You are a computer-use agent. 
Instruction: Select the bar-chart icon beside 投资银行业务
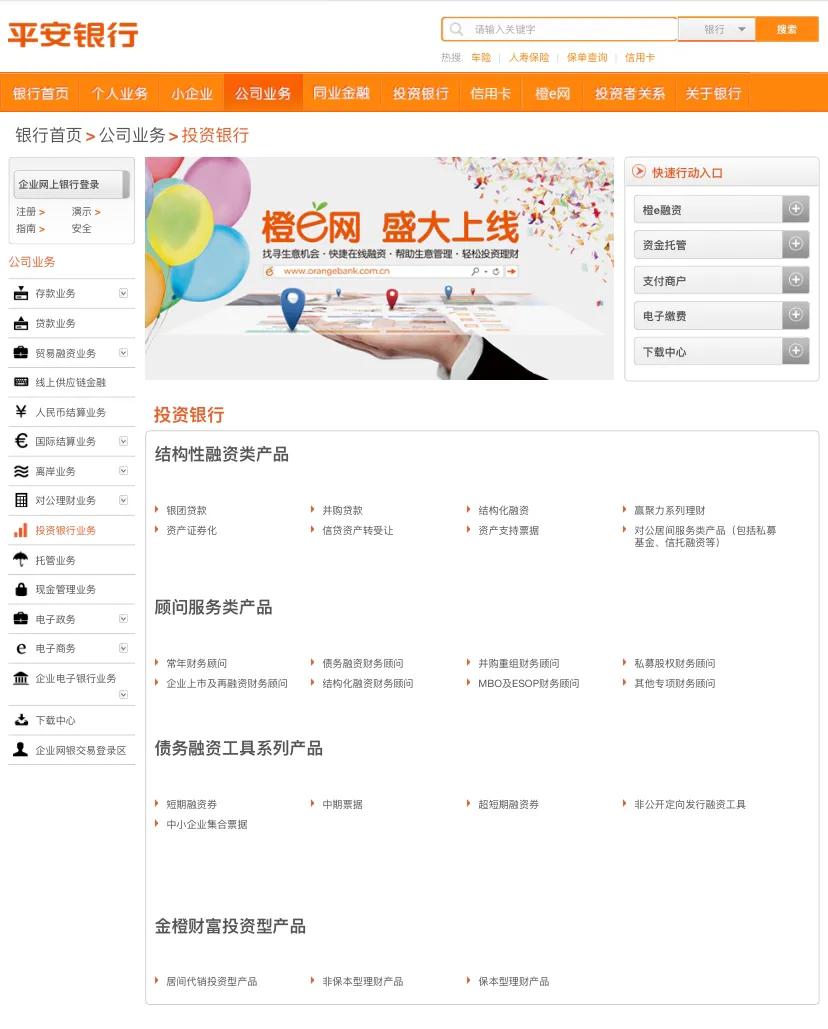[22, 530]
